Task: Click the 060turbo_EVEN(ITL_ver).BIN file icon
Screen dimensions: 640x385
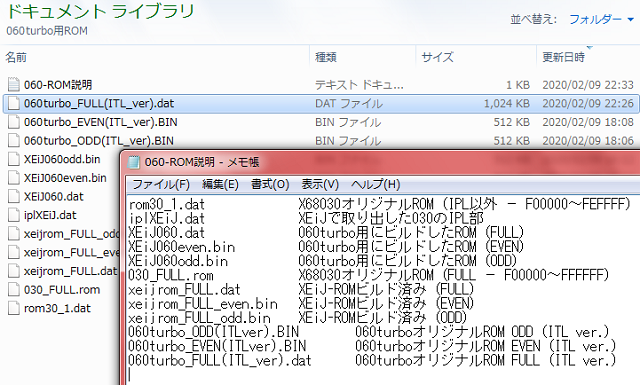Action: tap(13, 122)
